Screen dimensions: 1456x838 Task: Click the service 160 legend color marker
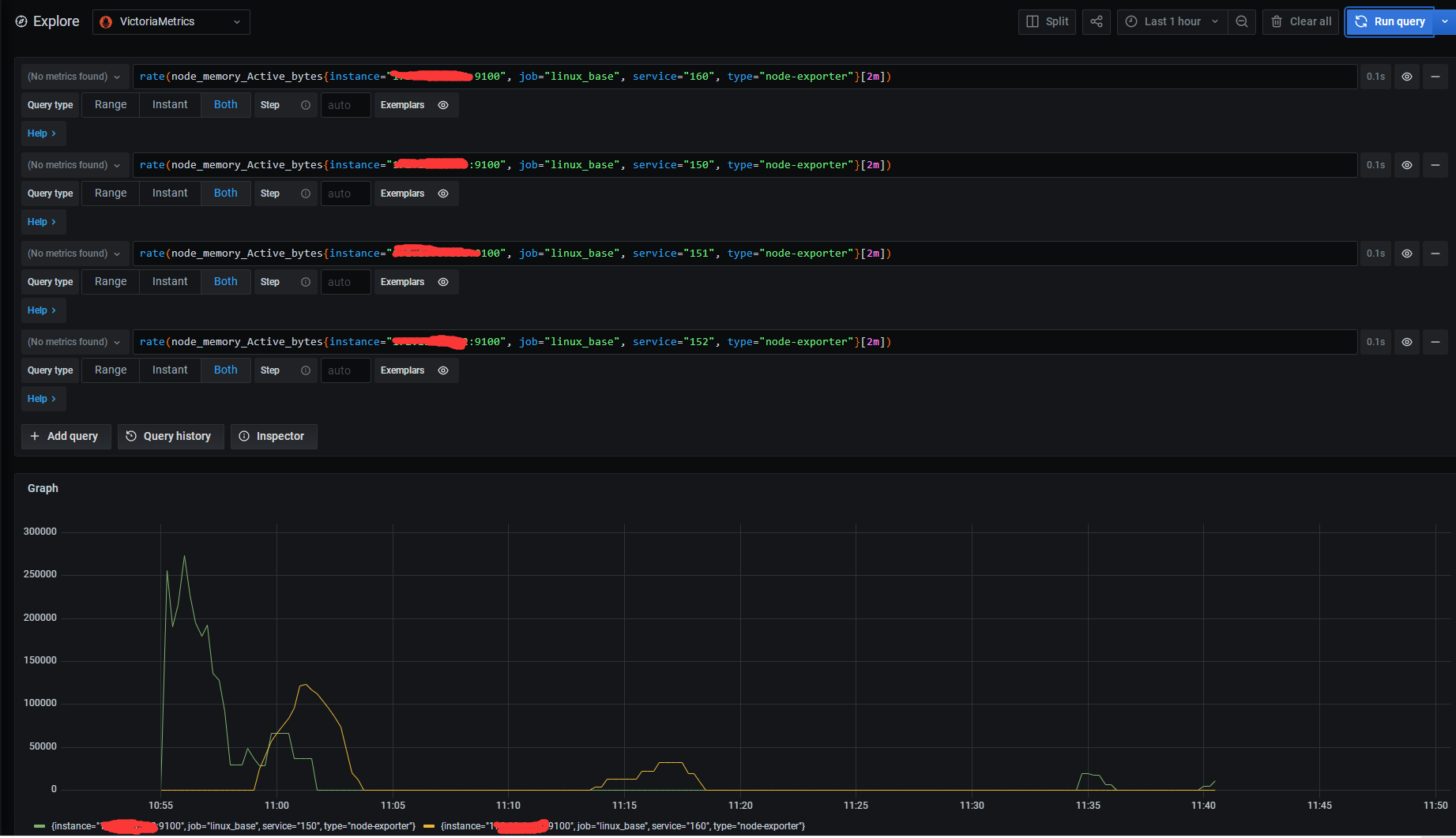[429, 825]
